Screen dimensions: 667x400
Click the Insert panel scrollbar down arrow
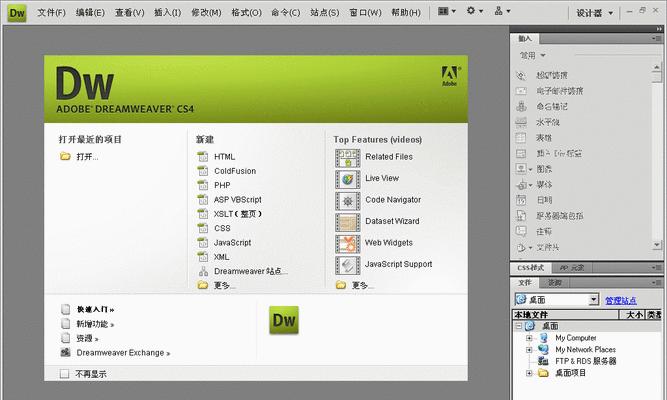coord(656,245)
